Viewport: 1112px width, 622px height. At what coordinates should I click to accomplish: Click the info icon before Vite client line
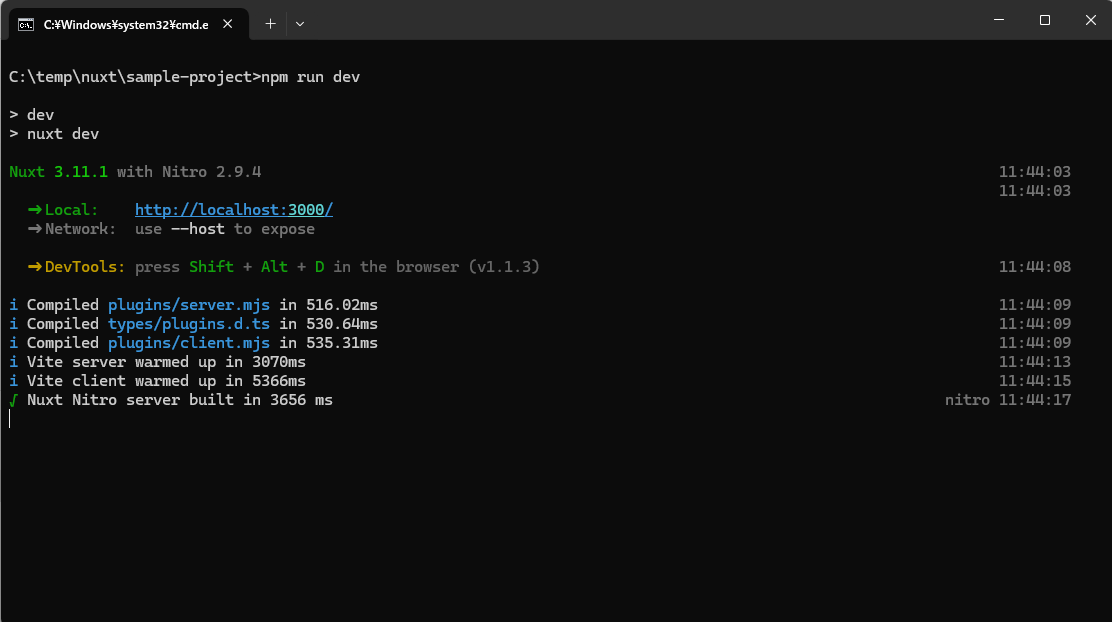click(x=14, y=381)
